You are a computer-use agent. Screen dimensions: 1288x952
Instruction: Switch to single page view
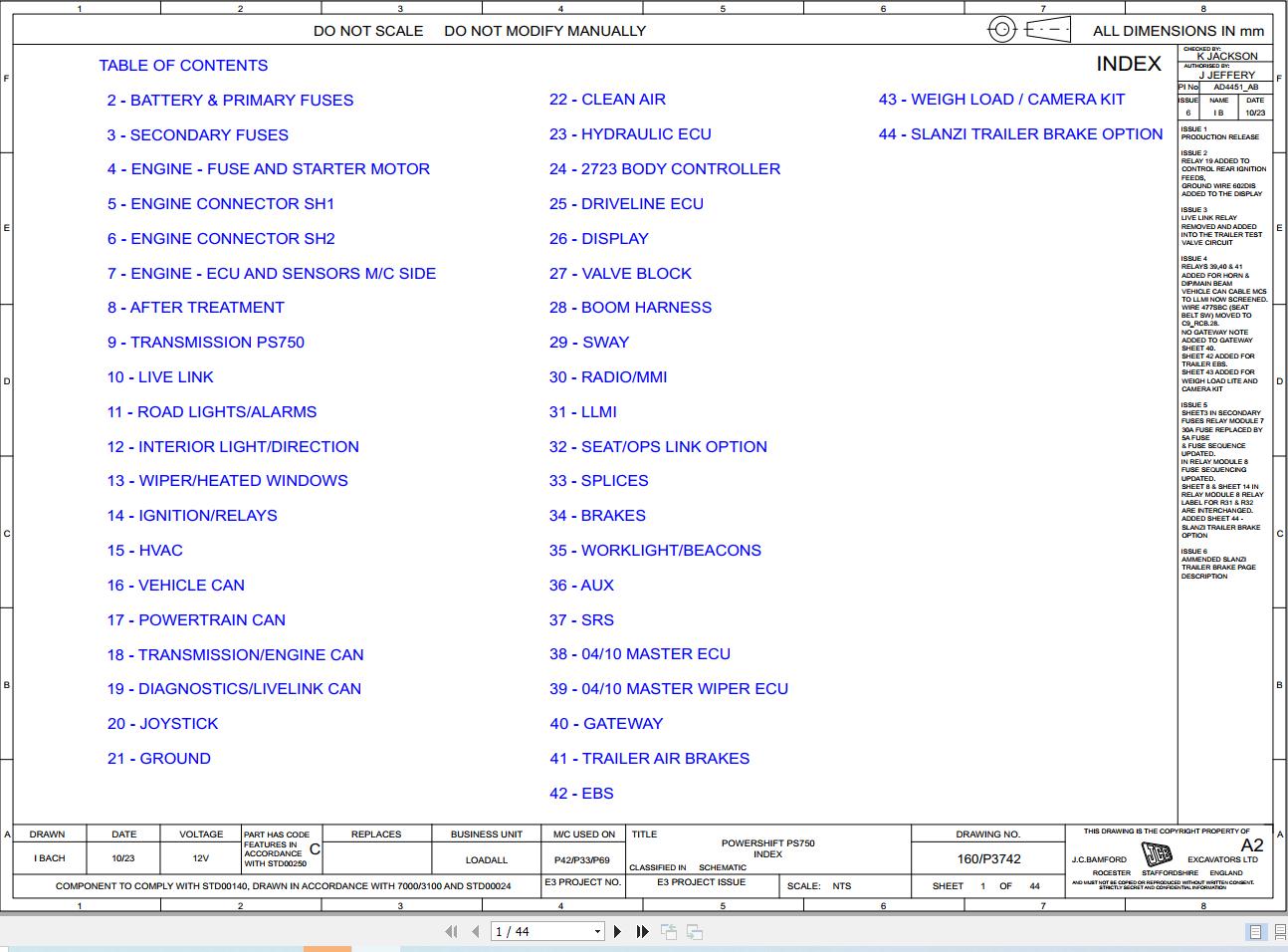tap(1256, 932)
